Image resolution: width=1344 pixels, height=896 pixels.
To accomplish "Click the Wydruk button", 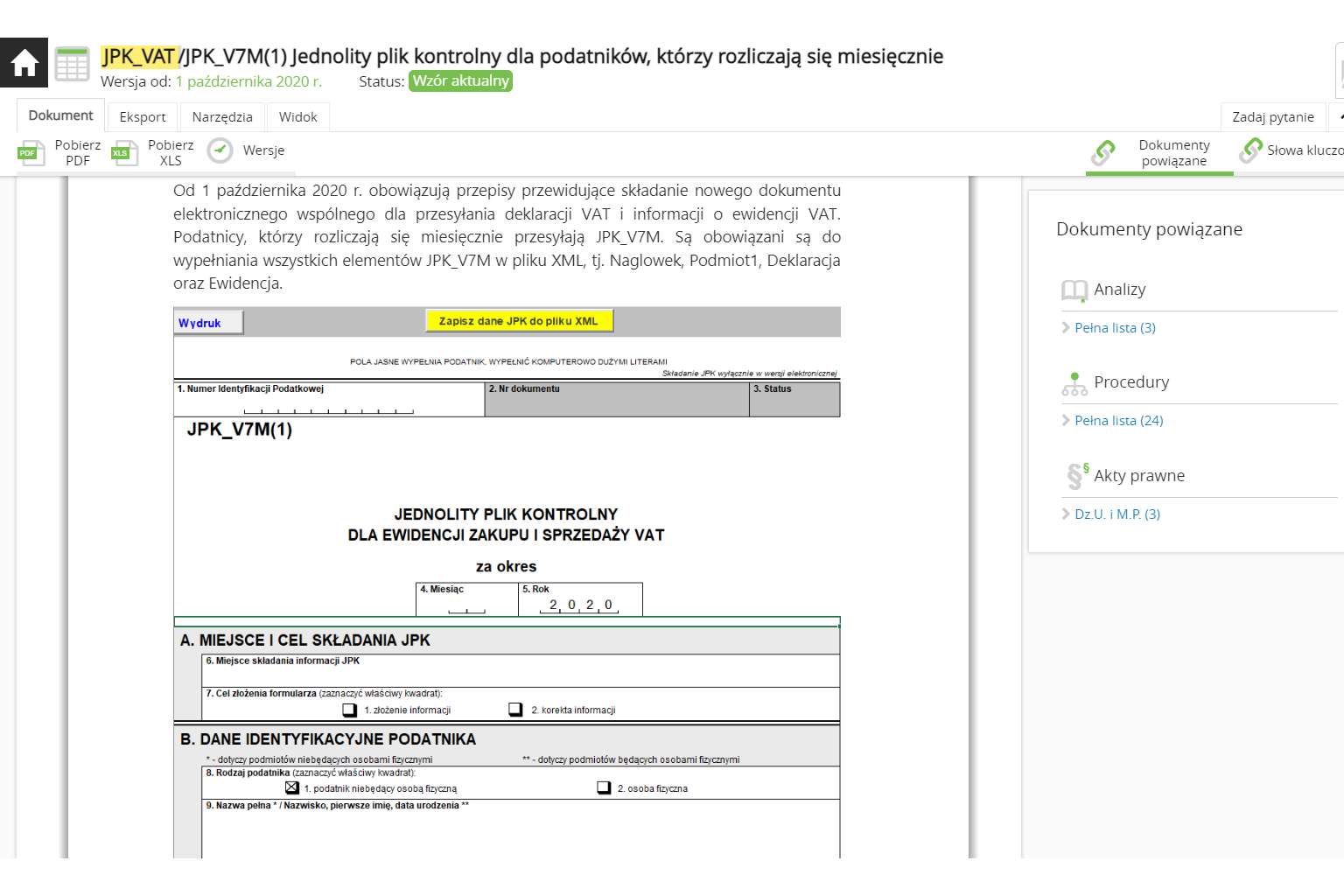I will (208, 323).
